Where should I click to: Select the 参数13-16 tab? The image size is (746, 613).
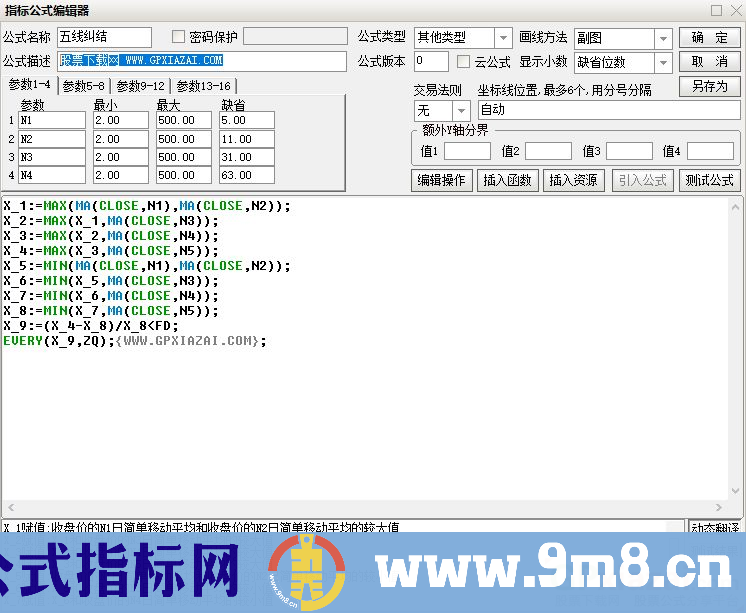[x=204, y=86]
